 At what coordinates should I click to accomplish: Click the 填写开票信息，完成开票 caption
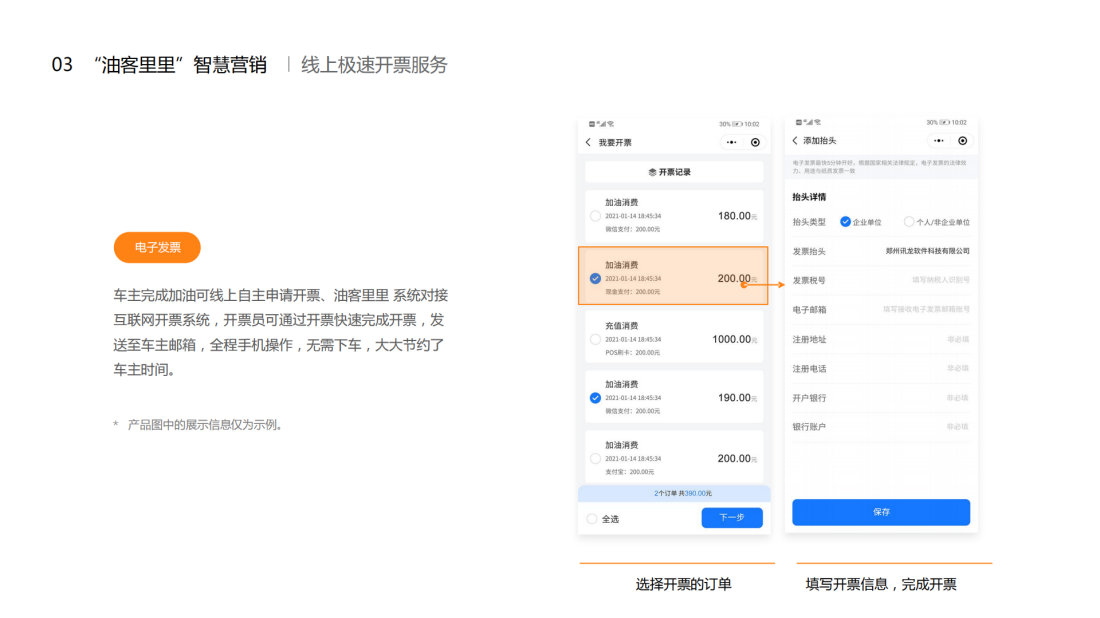click(x=880, y=584)
